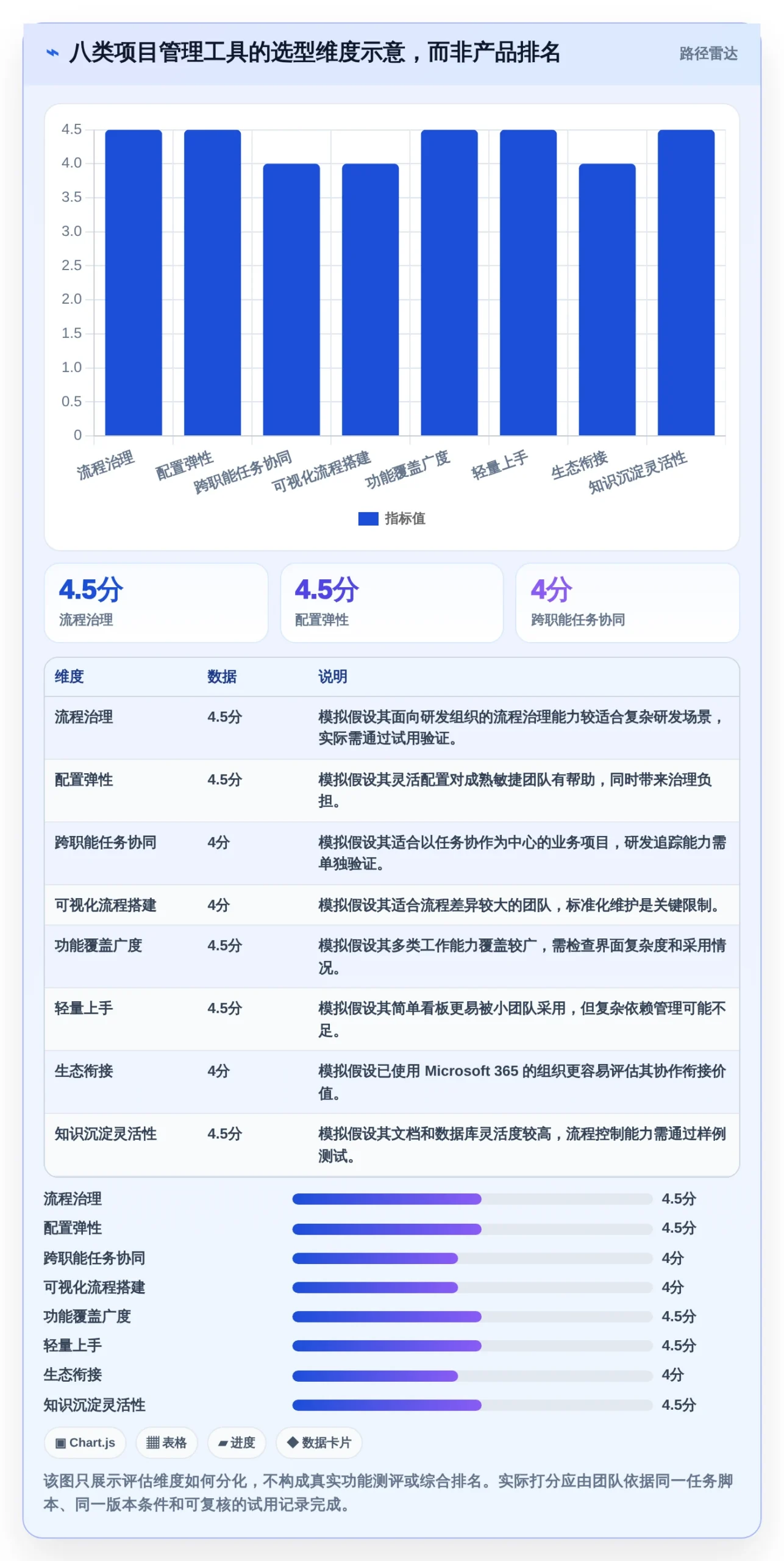Select 配置弹性 cell in the table
This screenshot has height=1561, width=784.
[x=84, y=779]
